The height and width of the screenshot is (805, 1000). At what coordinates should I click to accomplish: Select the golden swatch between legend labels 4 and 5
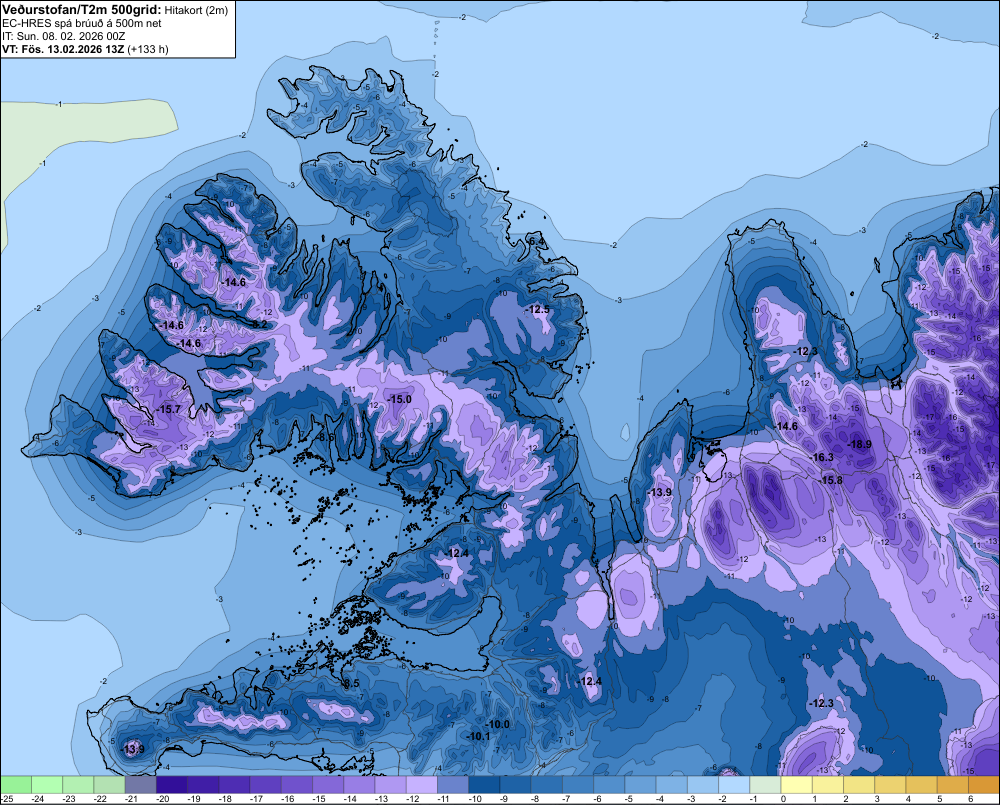(922, 784)
